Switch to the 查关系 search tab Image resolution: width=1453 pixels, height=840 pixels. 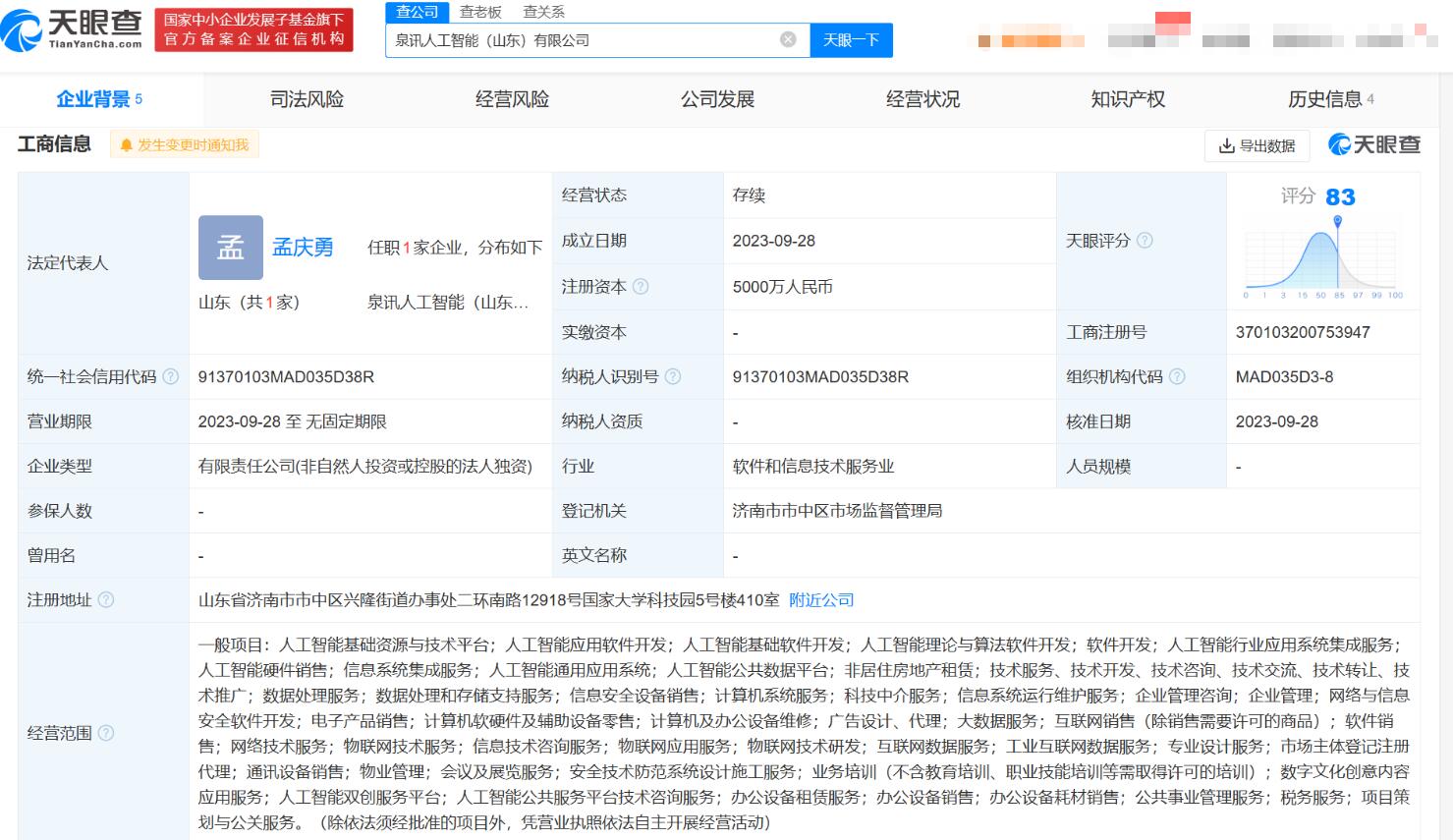point(541,12)
